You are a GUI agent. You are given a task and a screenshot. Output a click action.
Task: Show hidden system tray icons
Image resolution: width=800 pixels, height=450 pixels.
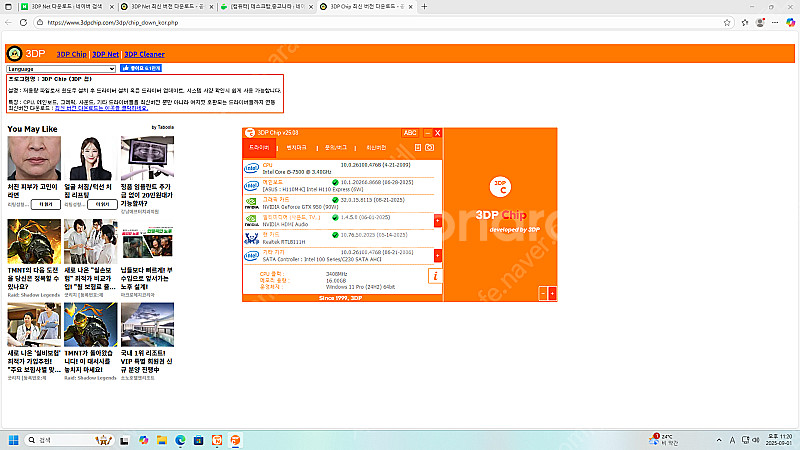(719, 440)
